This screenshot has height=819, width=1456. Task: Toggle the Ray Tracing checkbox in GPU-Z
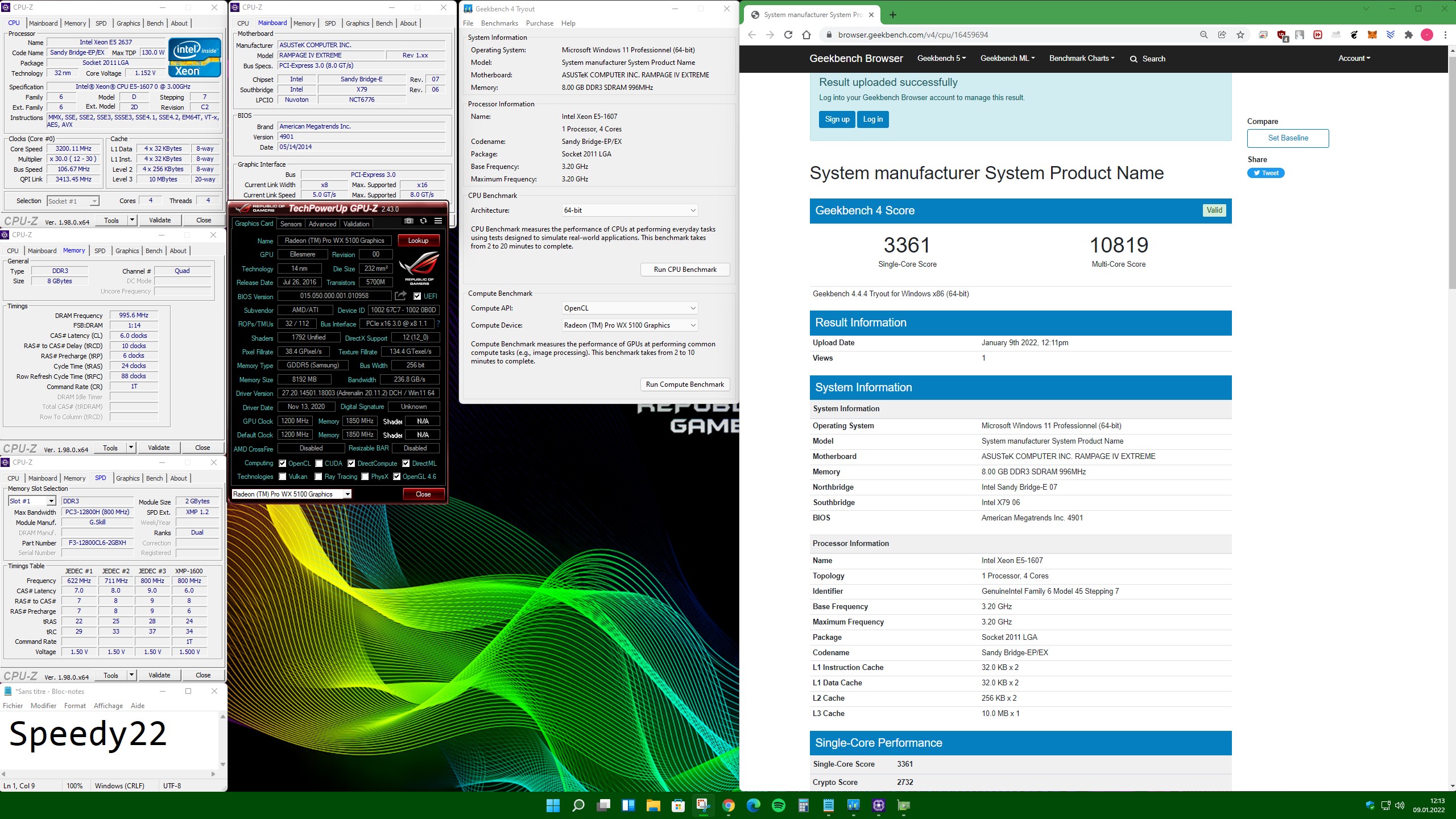(318, 477)
